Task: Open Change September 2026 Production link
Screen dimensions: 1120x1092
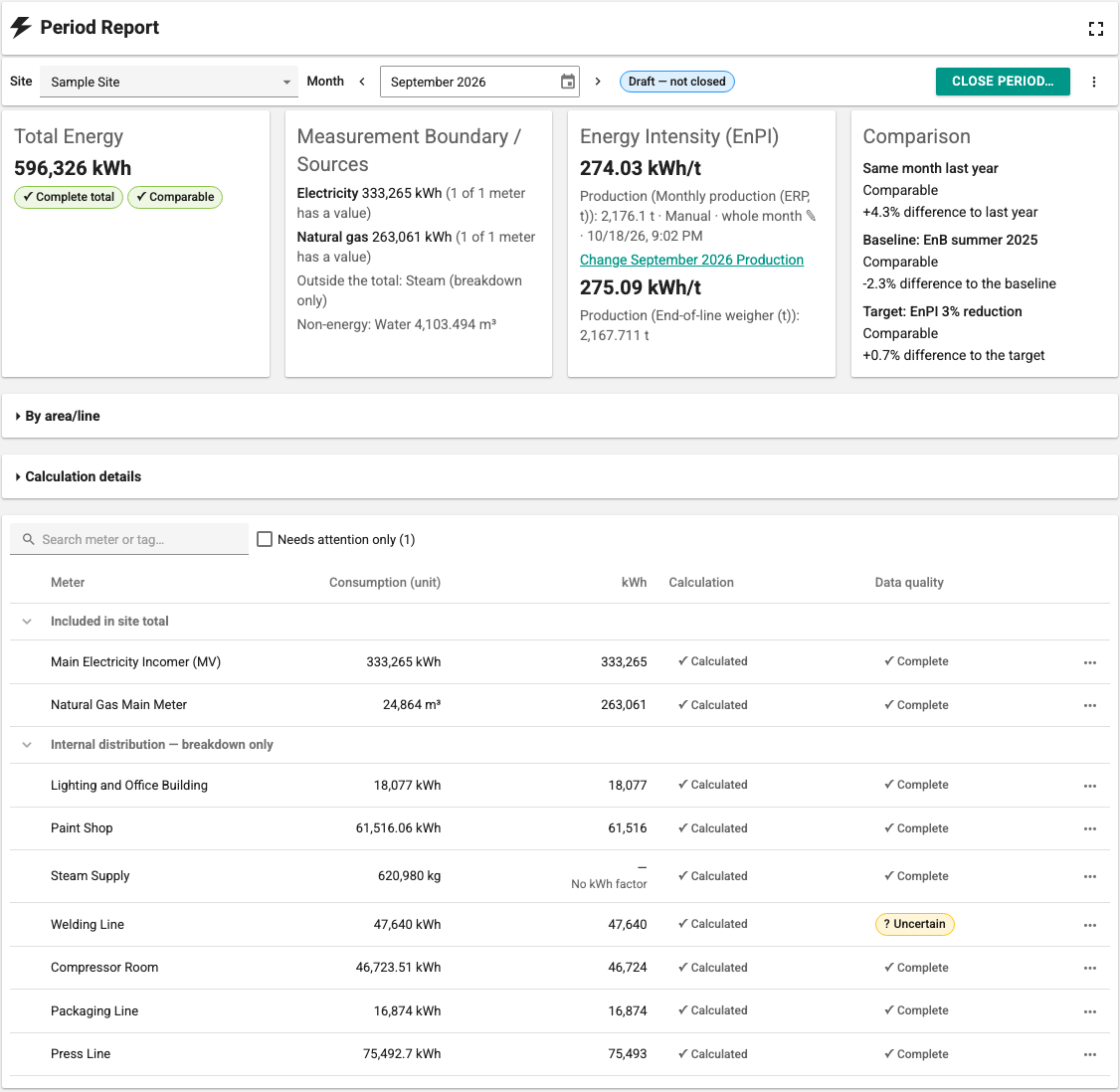Action: [691, 260]
